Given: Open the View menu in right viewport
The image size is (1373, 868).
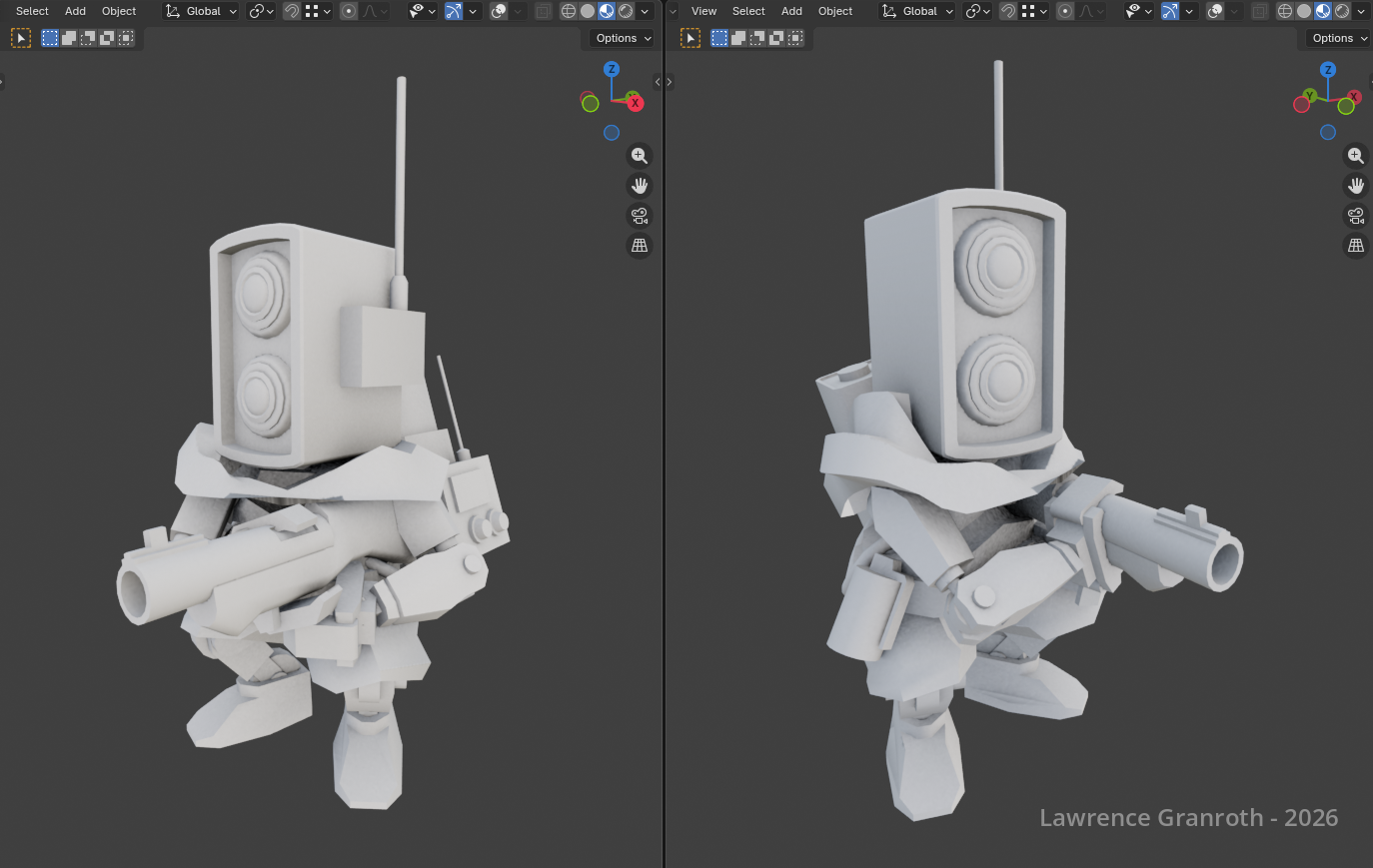Looking at the screenshot, I should tap(703, 11).
